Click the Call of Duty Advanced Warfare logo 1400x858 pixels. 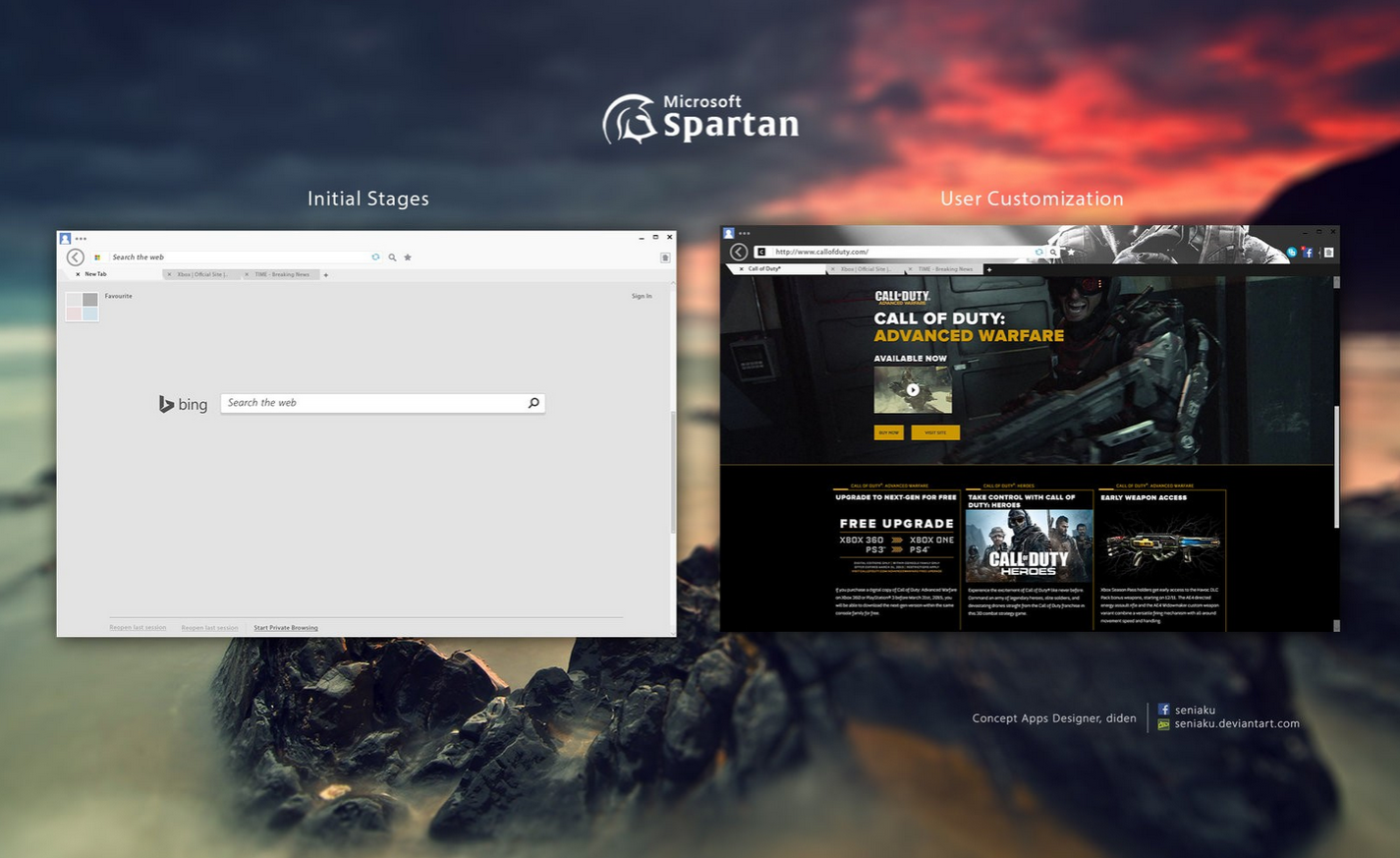coord(902,297)
